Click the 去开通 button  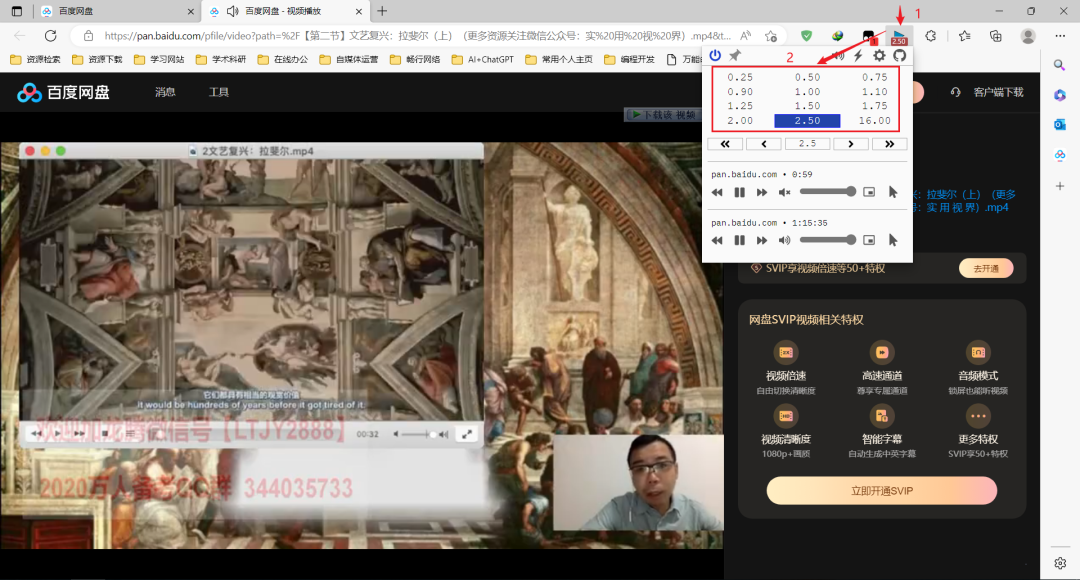coord(985,268)
